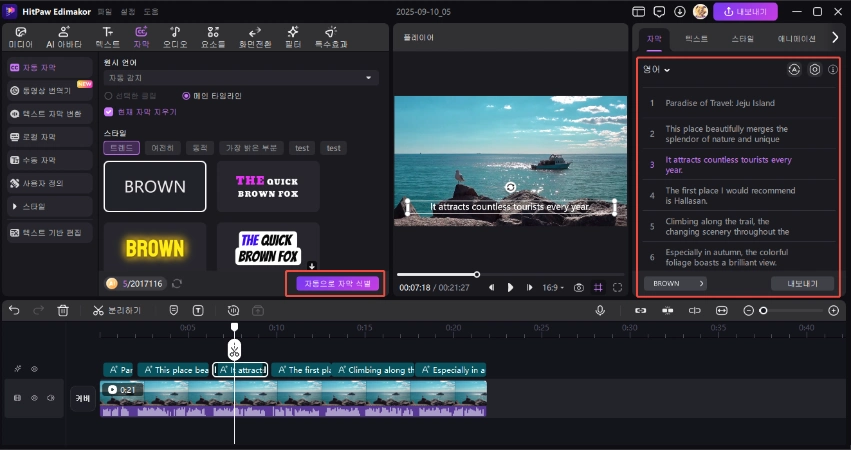The width and height of the screenshot is (851, 450).
Task: Open subtitle settings hexagon gear icon
Action: [814, 70]
